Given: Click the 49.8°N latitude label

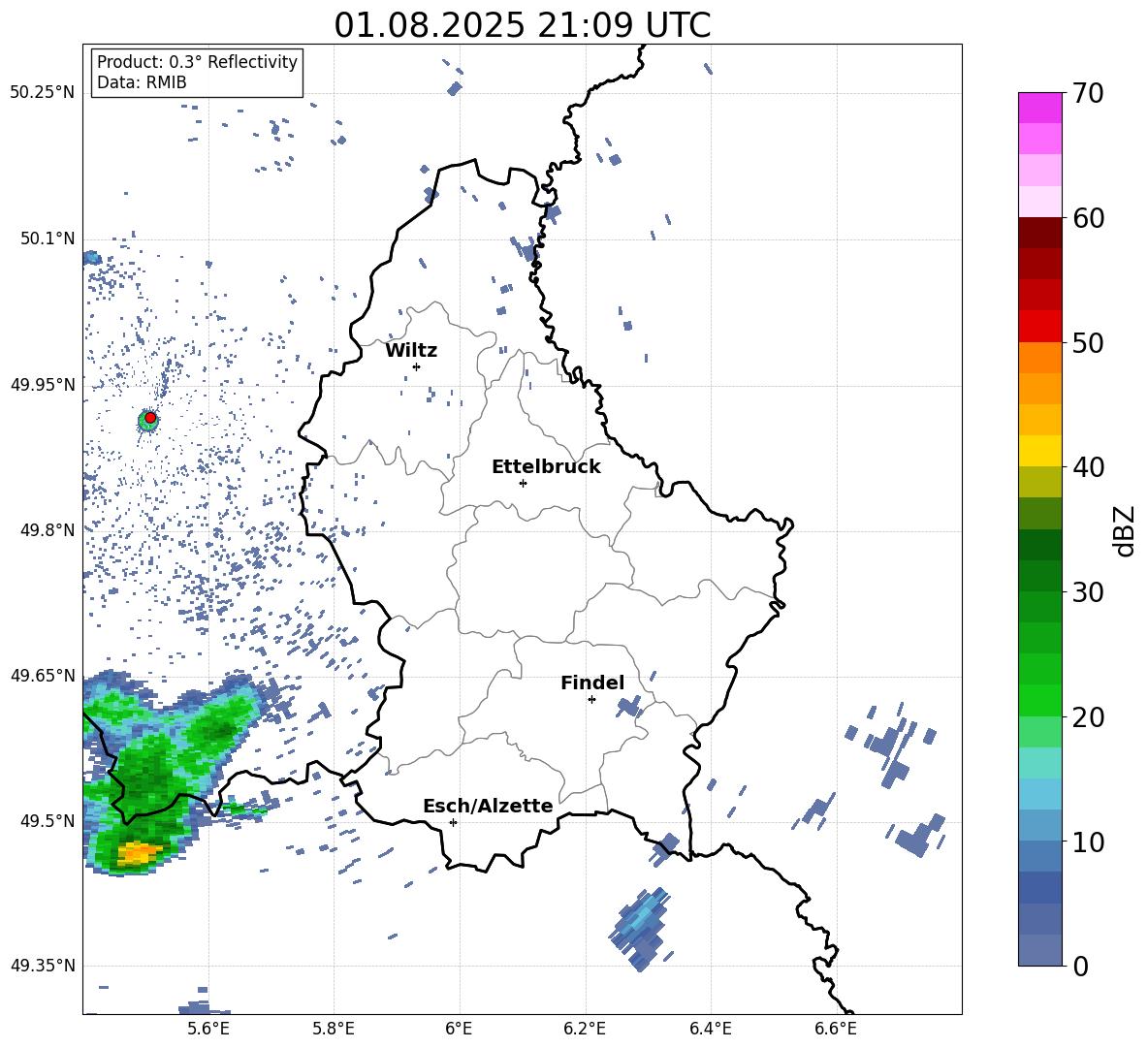Looking at the screenshot, I should pyautogui.click(x=47, y=530).
